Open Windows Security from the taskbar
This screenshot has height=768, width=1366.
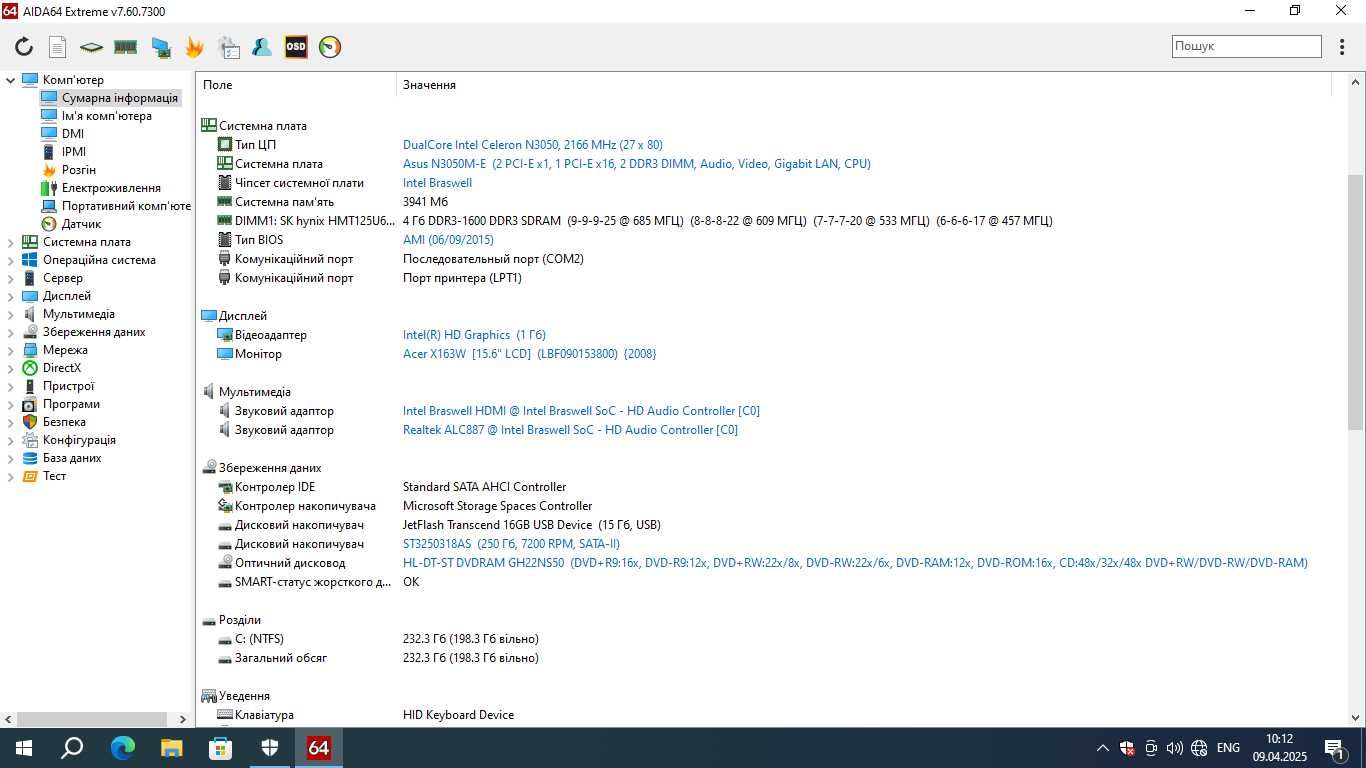point(269,748)
